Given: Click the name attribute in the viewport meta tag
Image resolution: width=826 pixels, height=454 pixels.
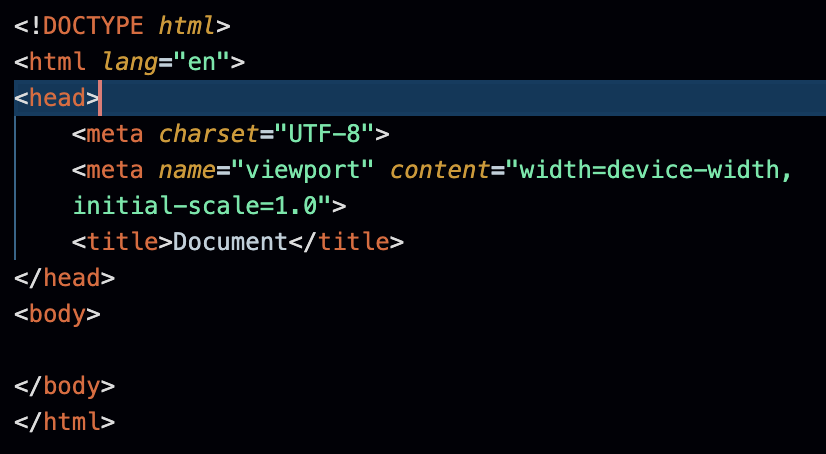Looking at the screenshot, I should pos(187,170).
